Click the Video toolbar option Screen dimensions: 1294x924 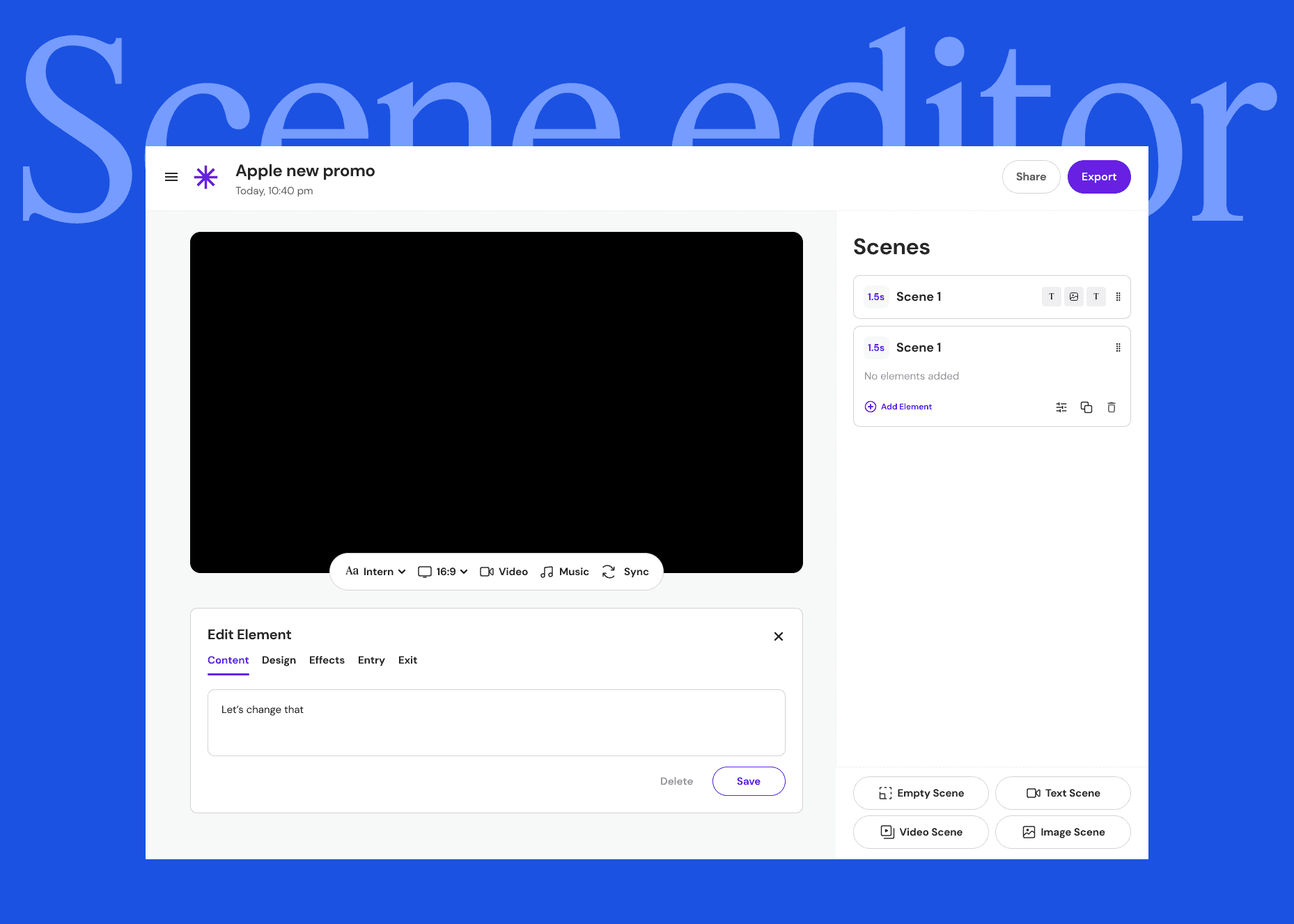[504, 572]
